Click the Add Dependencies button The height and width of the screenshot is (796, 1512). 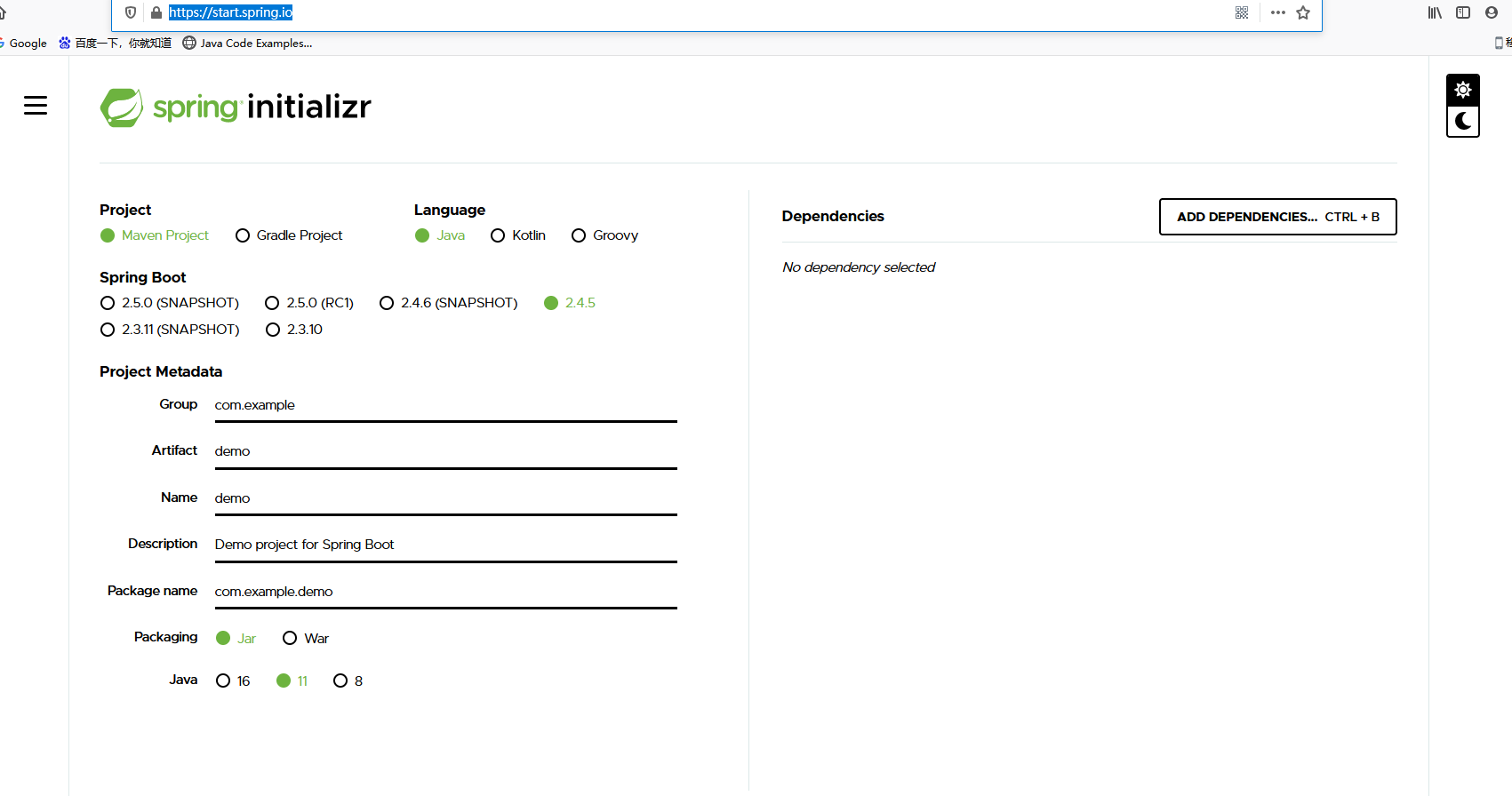click(x=1278, y=217)
